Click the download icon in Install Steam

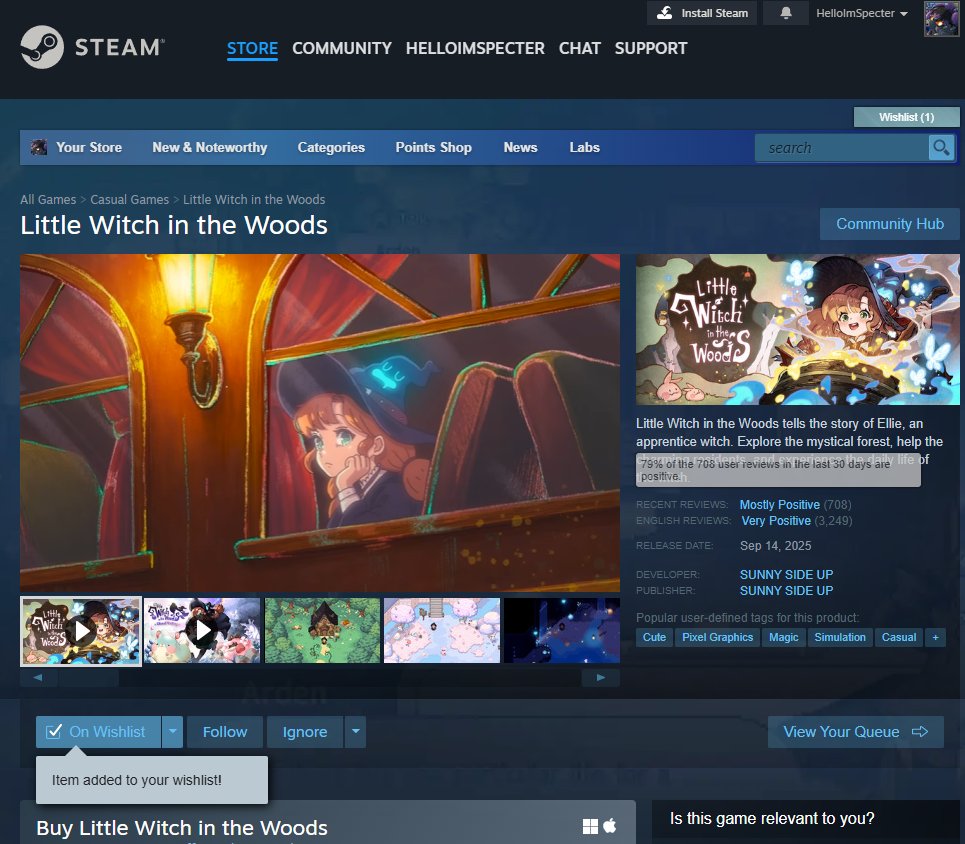(x=665, y=13)
